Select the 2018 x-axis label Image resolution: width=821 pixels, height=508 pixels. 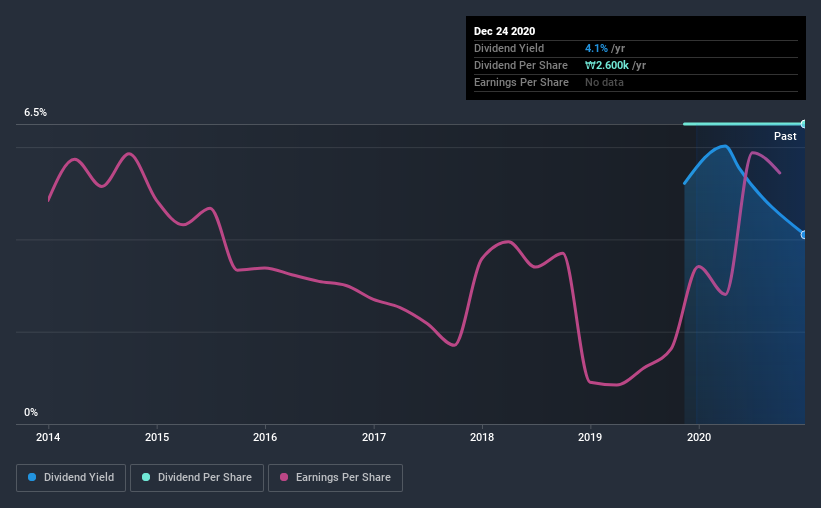482,437
